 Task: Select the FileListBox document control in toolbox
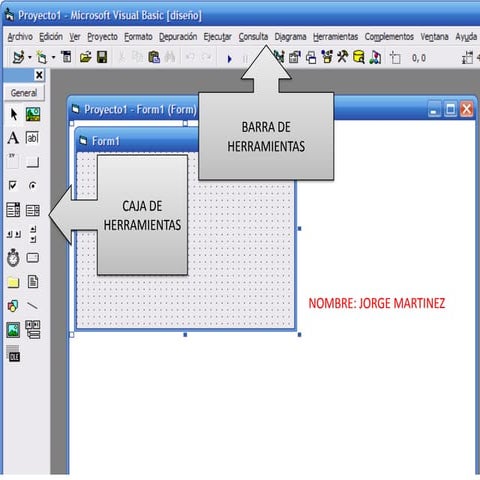click(33, 282)
